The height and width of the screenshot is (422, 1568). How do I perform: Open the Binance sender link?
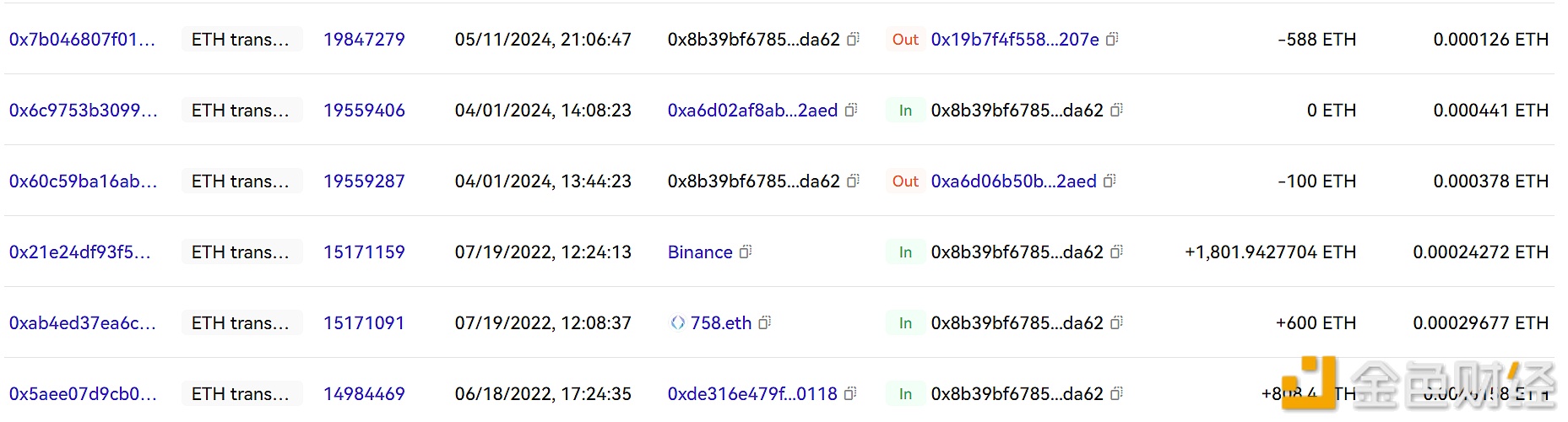pyautogui.click(x=700, y=252)
